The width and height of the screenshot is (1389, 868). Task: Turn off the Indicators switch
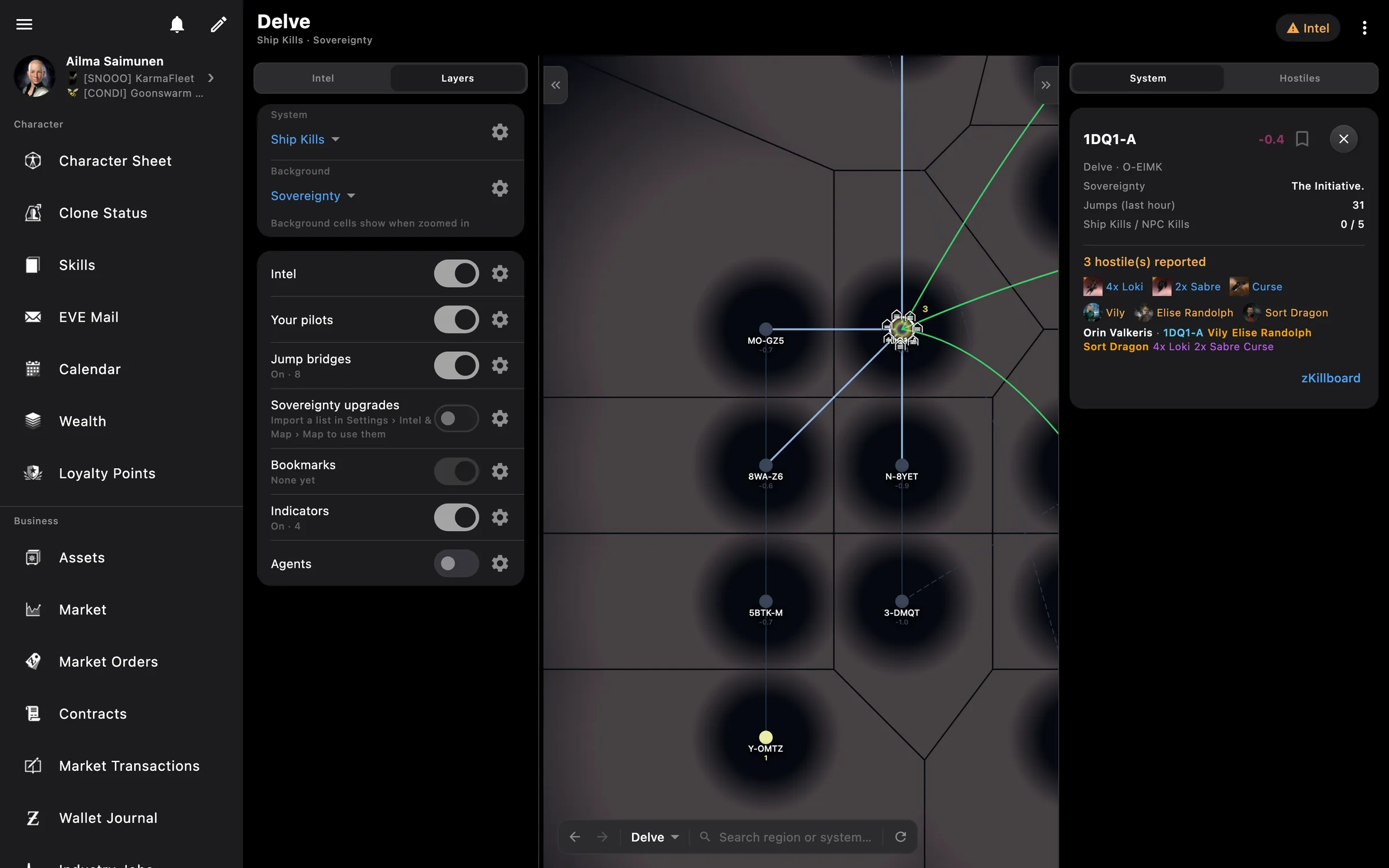click(457, 517)
